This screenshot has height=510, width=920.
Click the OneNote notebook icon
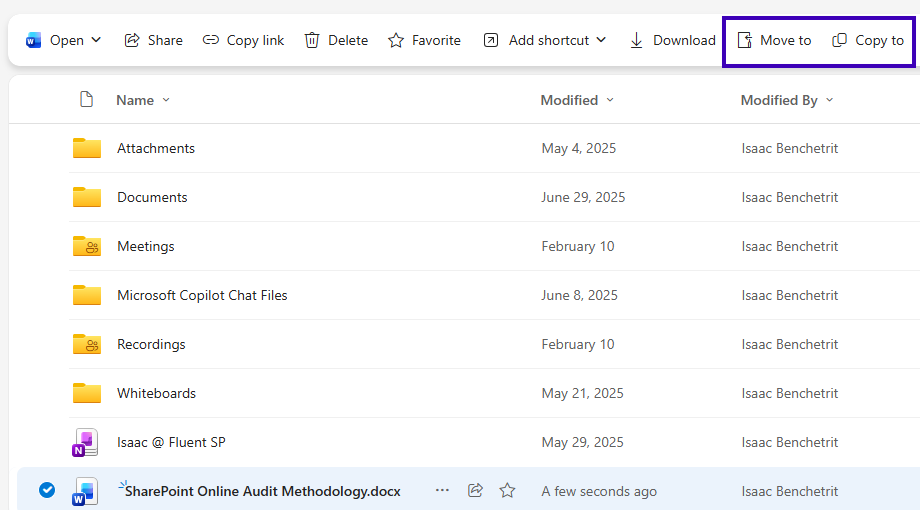(85, 443)
